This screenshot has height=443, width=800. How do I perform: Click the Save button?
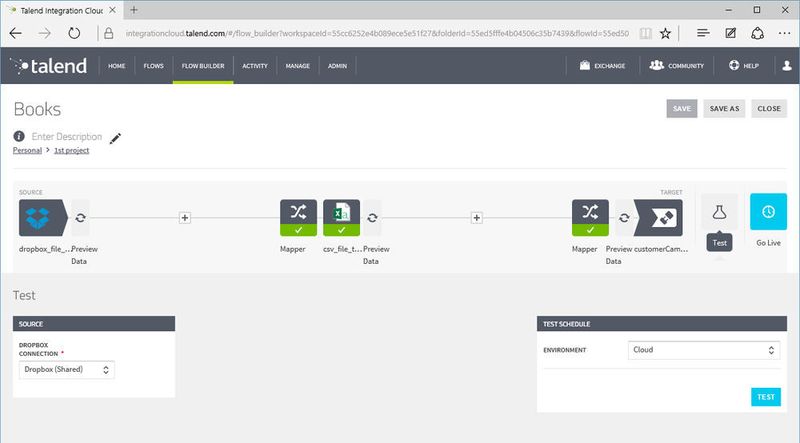tap(682, 109)
